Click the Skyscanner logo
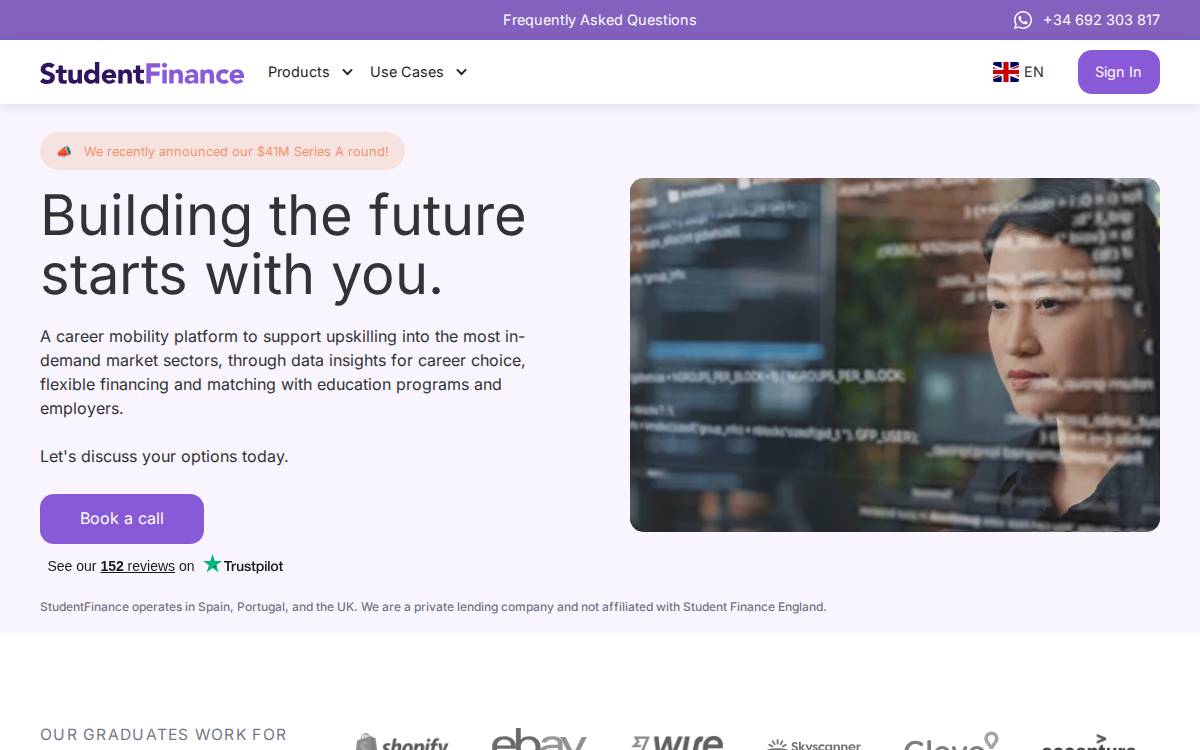Screen dimensions: 1200x750 [x=814, y=744]
